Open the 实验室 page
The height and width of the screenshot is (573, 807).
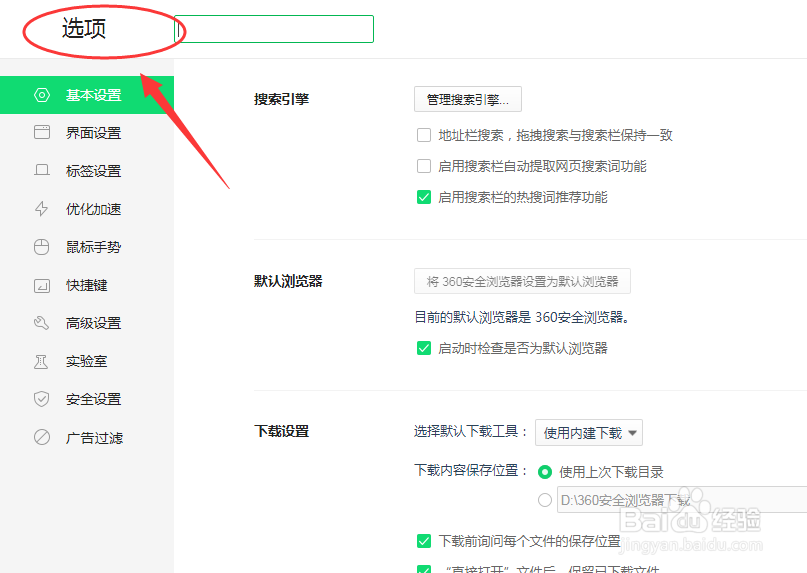[87, 361]
